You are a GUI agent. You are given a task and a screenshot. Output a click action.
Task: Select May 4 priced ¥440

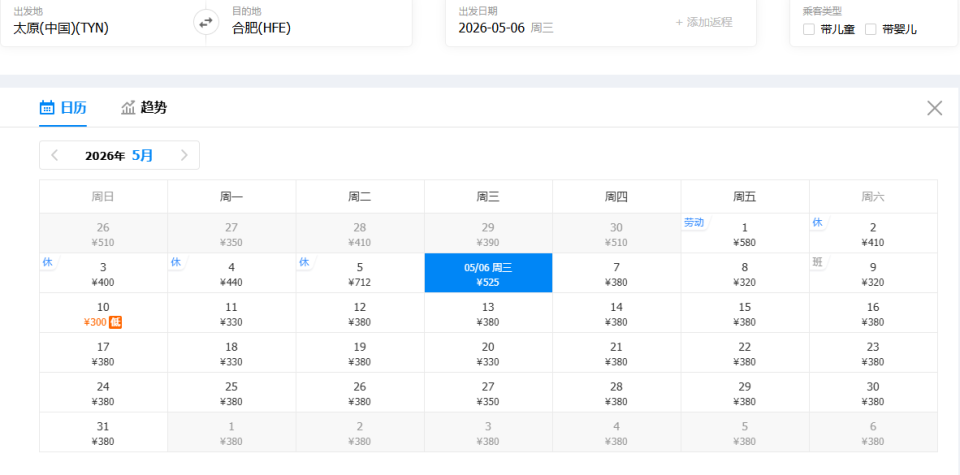point(232,273)
